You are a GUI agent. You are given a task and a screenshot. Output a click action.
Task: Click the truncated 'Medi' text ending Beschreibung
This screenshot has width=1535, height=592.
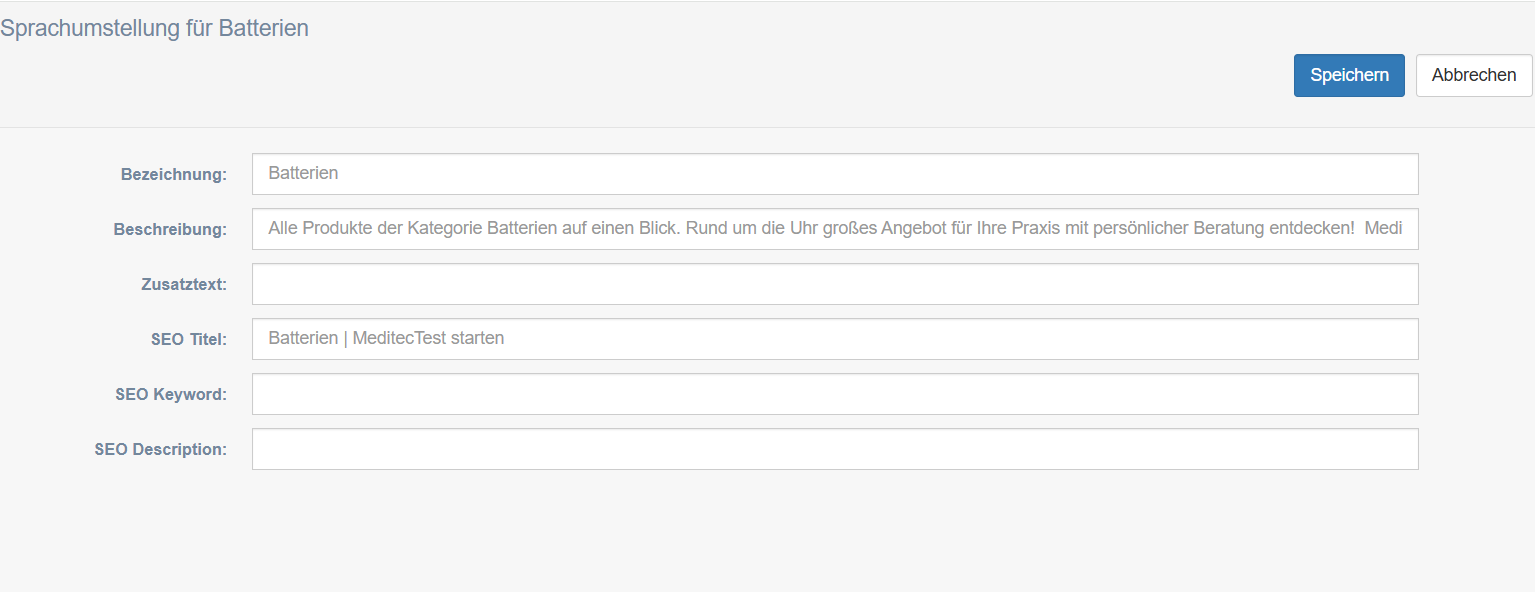coord(1384,228)
